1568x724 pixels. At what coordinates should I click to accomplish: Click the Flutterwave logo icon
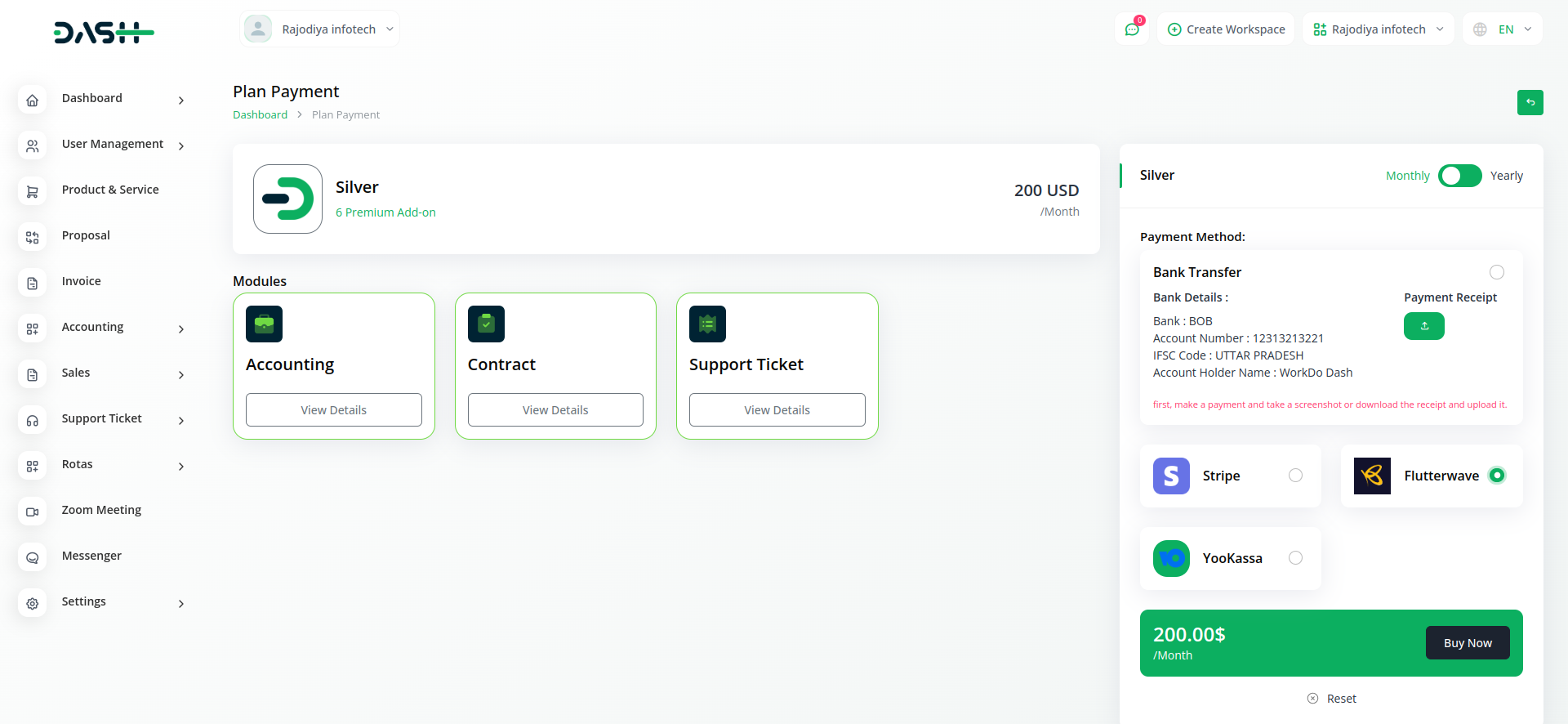click(1372, 476)
